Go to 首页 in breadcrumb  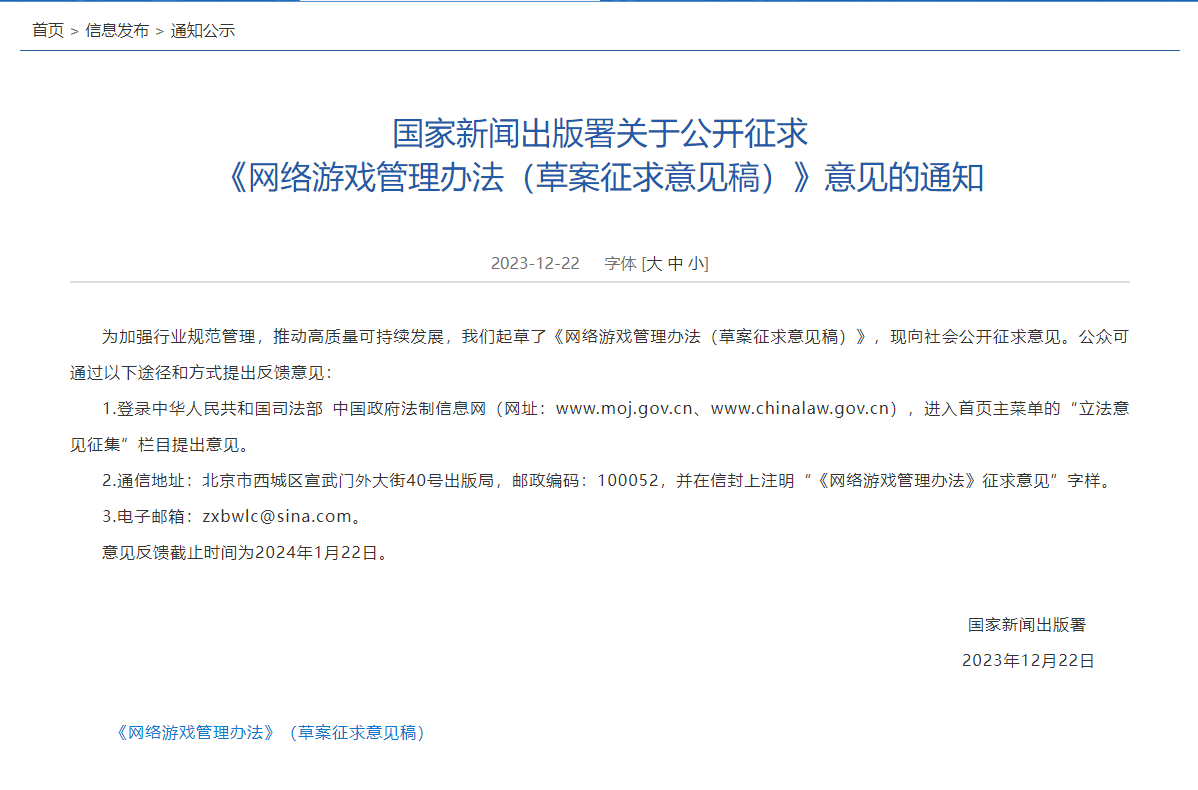pyautogui.click(x=48, y=31)
